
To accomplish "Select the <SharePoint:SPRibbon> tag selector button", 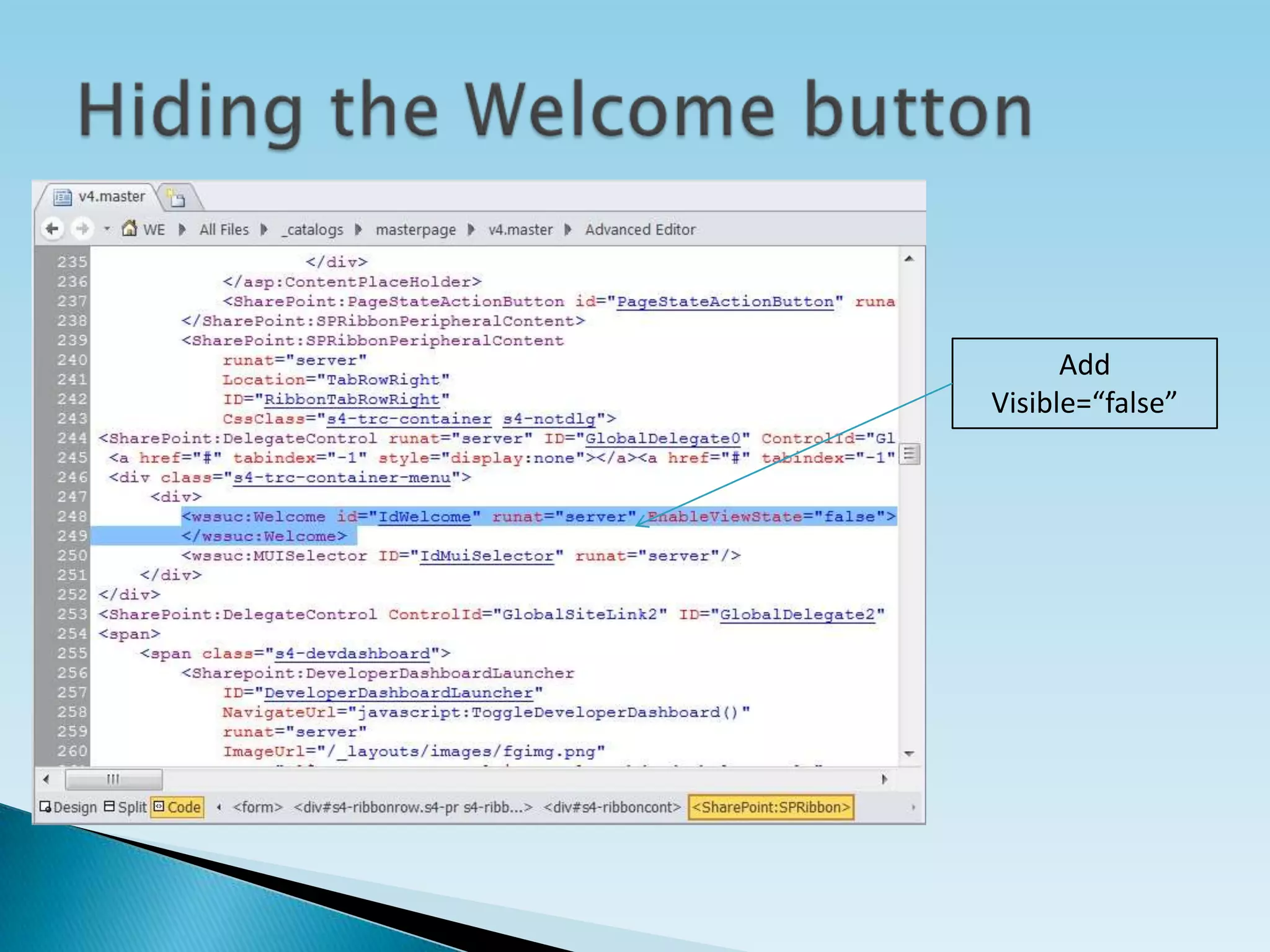I will click(x=770, y=807).
